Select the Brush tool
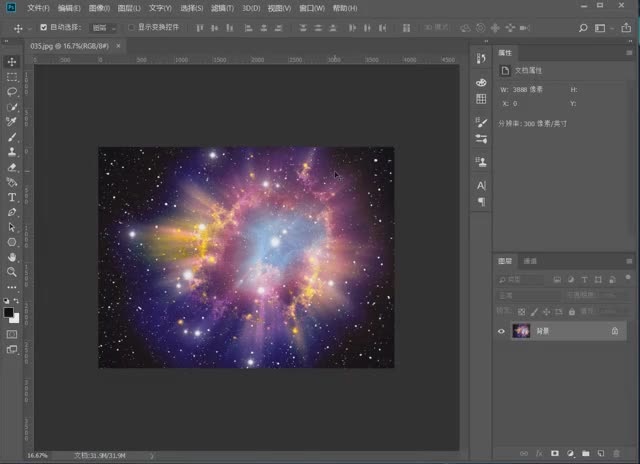Viewport: 640px width, 464px height. click(12, 137)
